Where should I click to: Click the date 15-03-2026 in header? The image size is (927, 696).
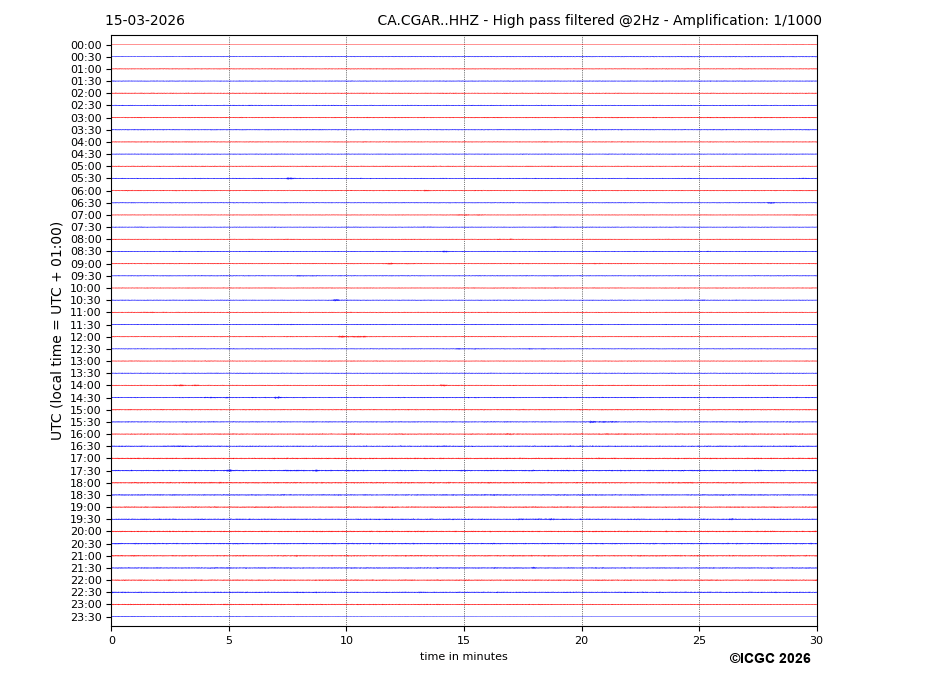coord(145,21)
